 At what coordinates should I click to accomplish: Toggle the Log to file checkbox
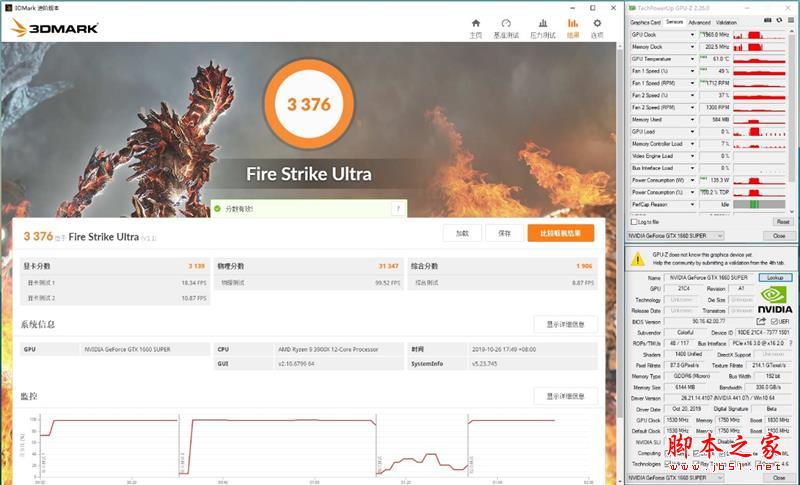click(634, 222)
